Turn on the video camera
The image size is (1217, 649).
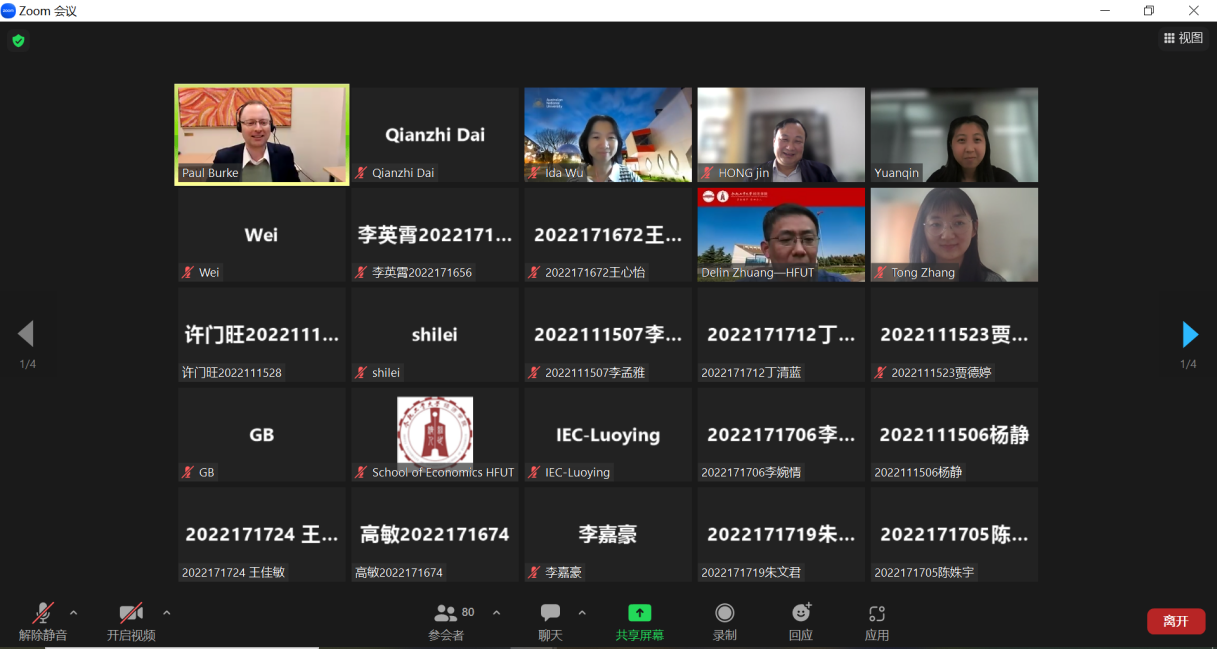pyautogui.click(x=131, y=613)
